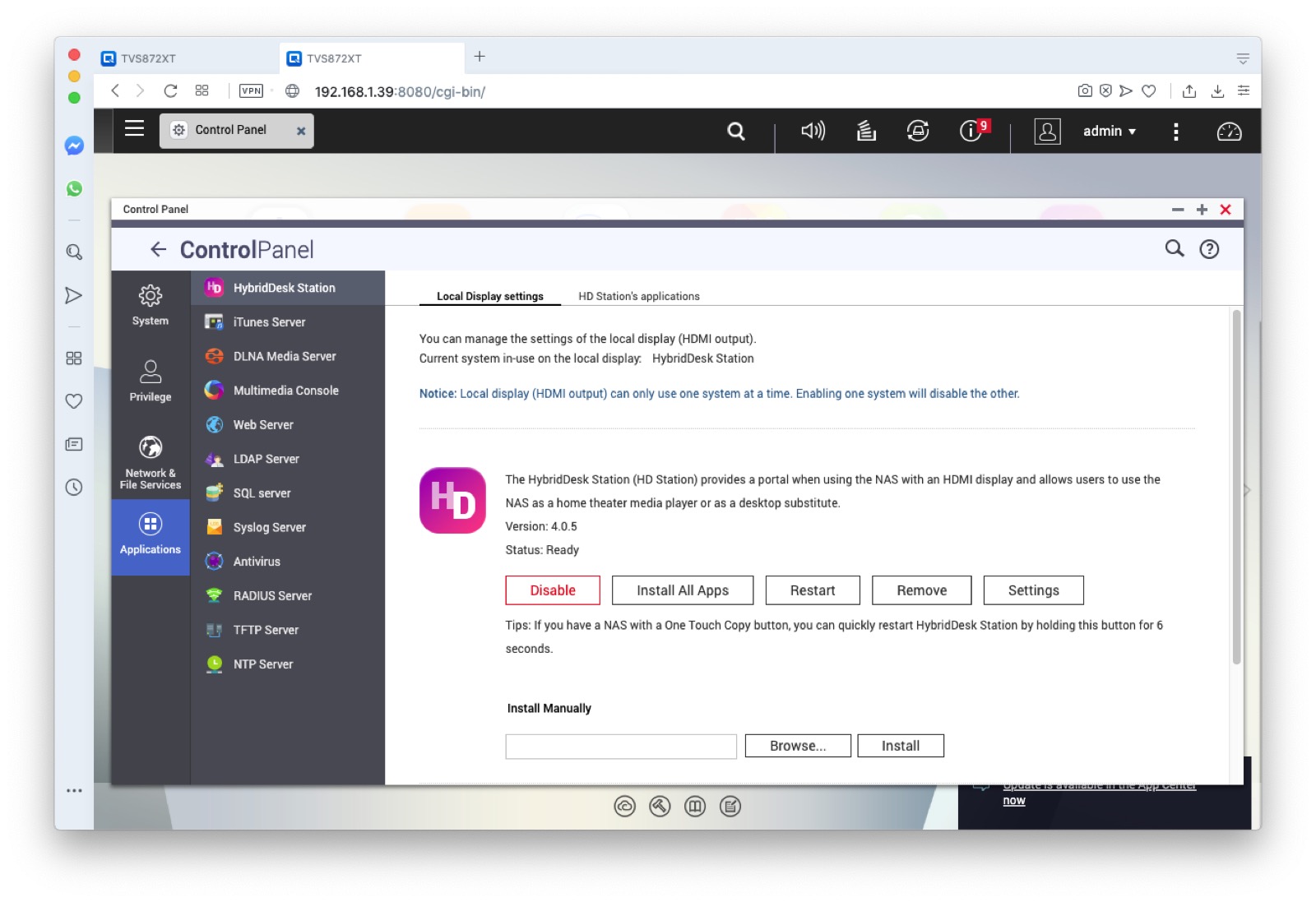Image resolution: width=1316 pixels, height=902 pixels.
Task: Open DLNA Media Server settings
Action: tap(288, 356)
